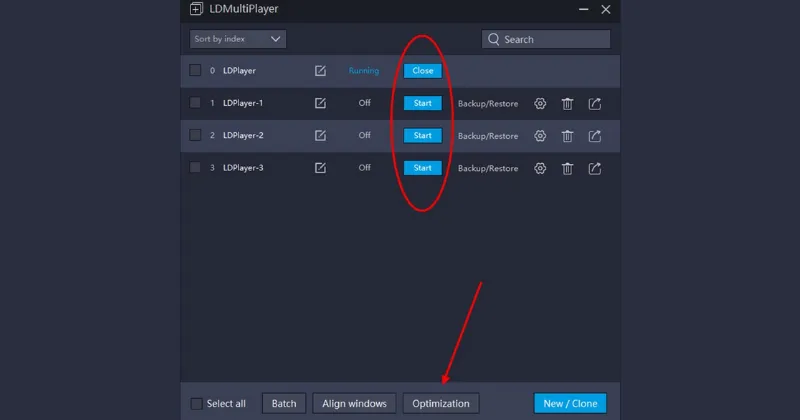Image resolution: width=800 pixels, height=420 pixels.
Task: Delete the LDPlayer-1 instance via trash icon
Action: [x=567, y=103]
